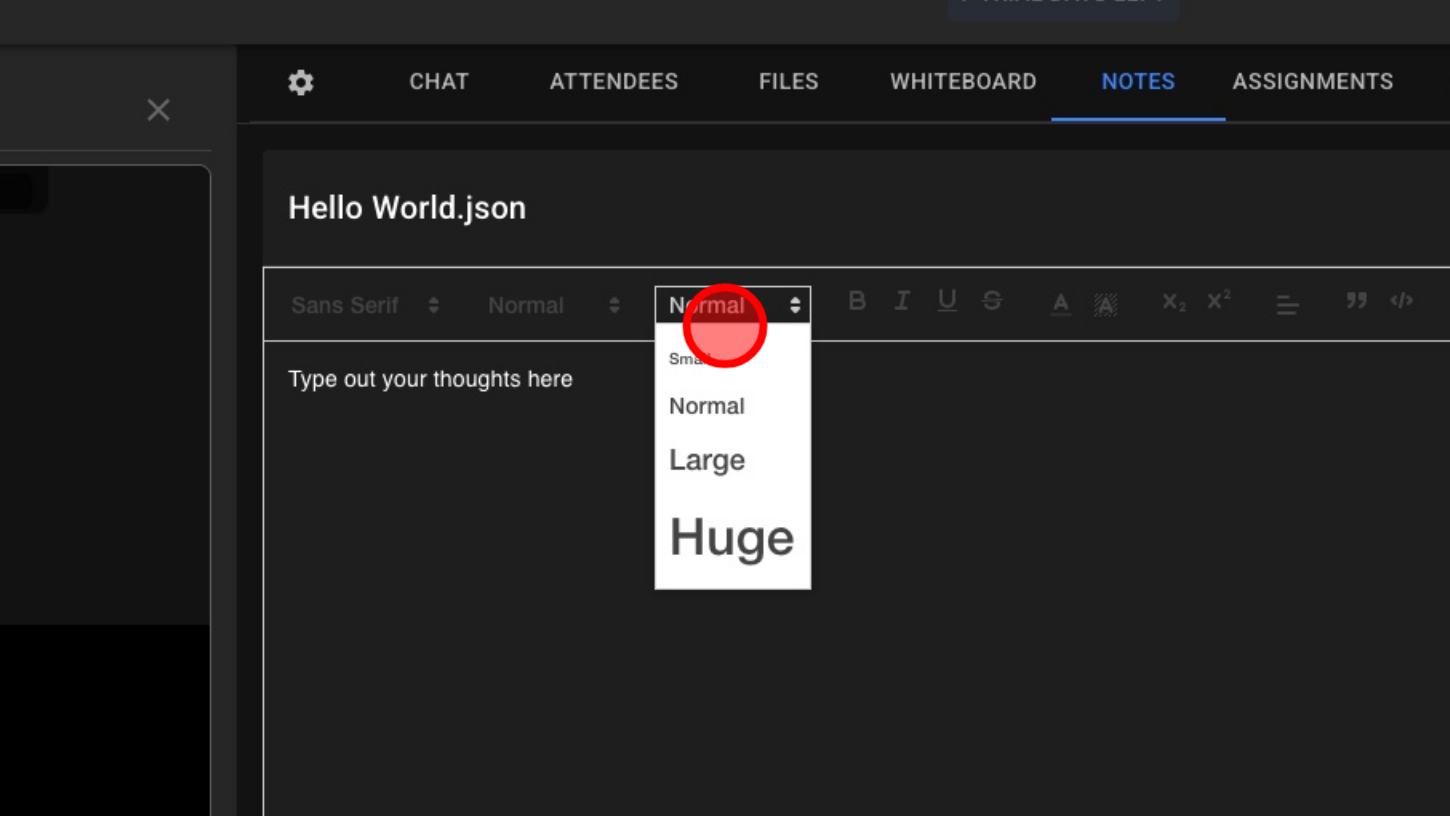Close the left panel with X
This screenshot has height=816, width=1450.
click(158, 110)
